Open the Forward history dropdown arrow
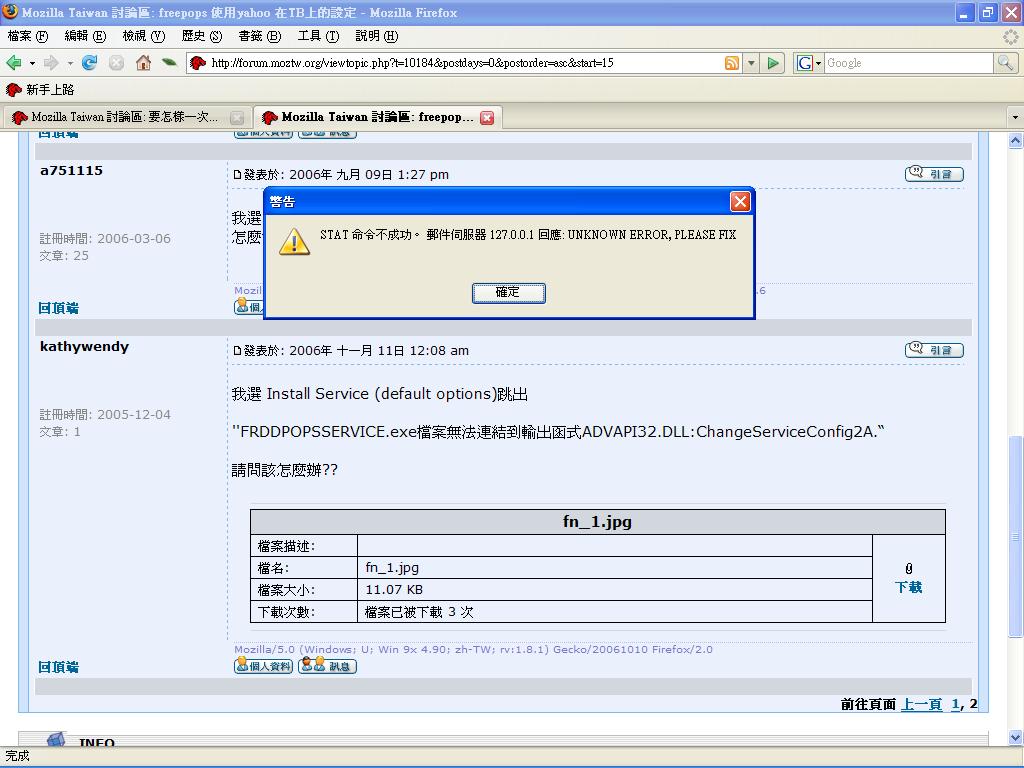Image resolution: width=1024 pixels, height=768 pixels. tap(70, 63)
